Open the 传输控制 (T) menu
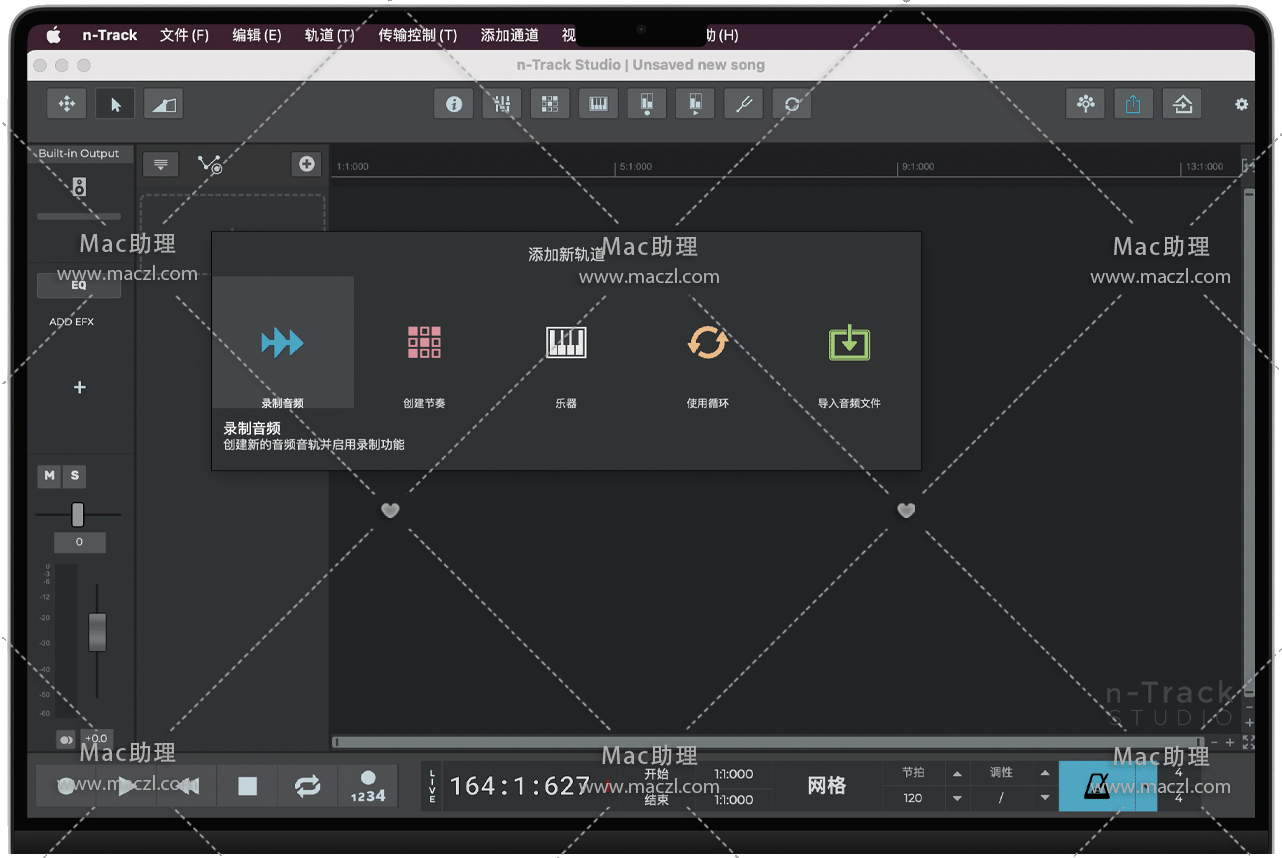The image size is (1282, 858). tap(417, 35)
